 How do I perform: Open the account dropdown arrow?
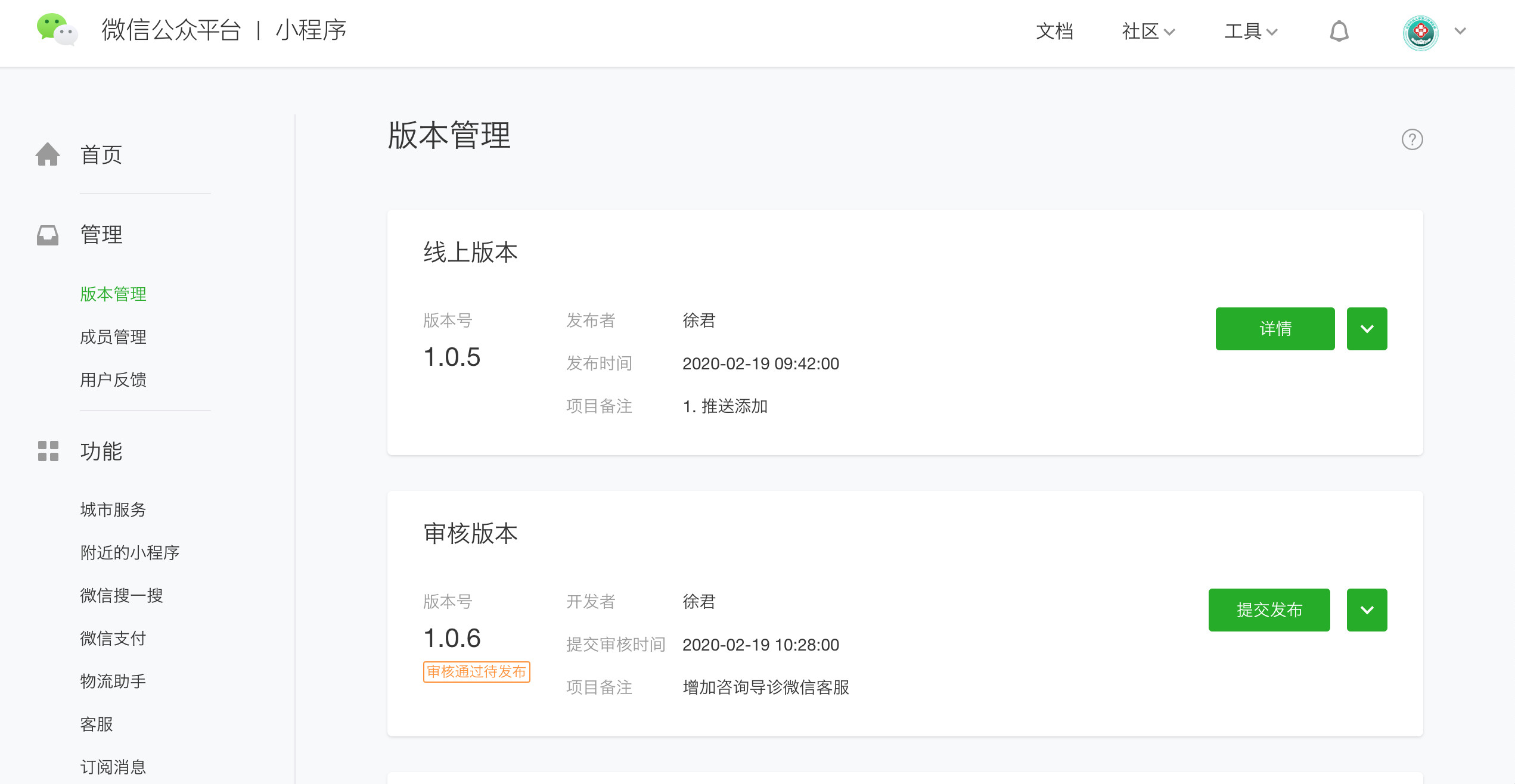coord(1460,31)
